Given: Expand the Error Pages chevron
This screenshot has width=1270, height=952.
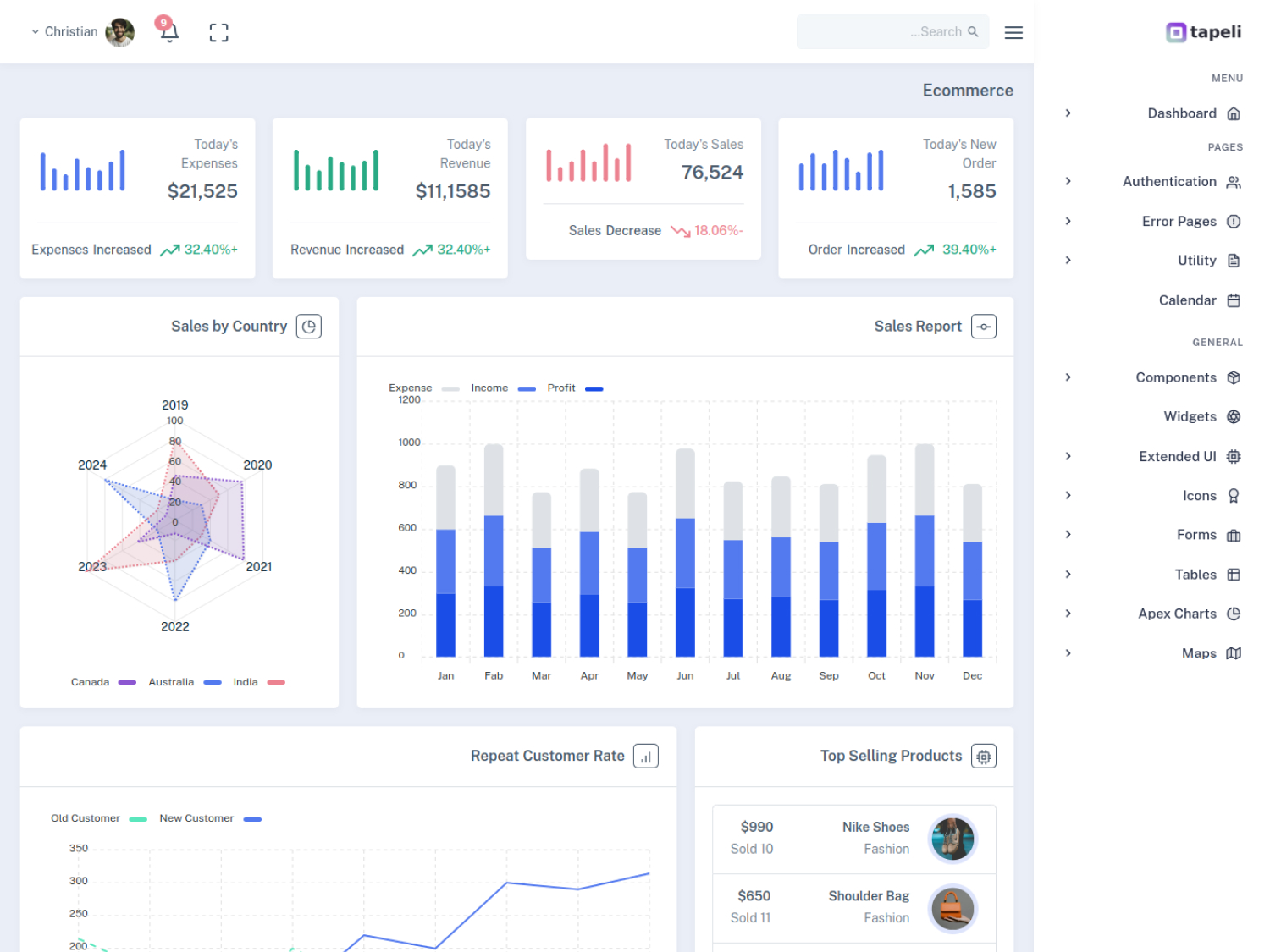Looking at the screenshot, I should (x=1068, y=222).
